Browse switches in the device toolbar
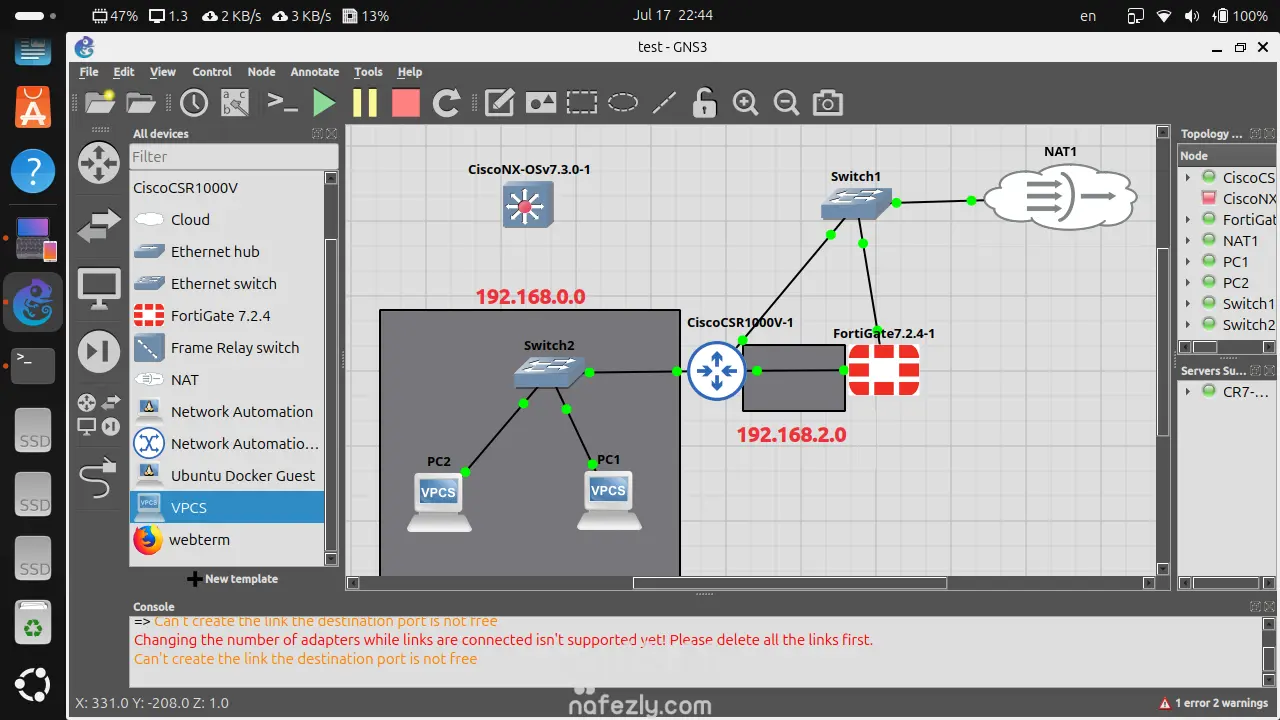Image resolution: width=1280 pixels, height=720 pixels. click(99, 226)
